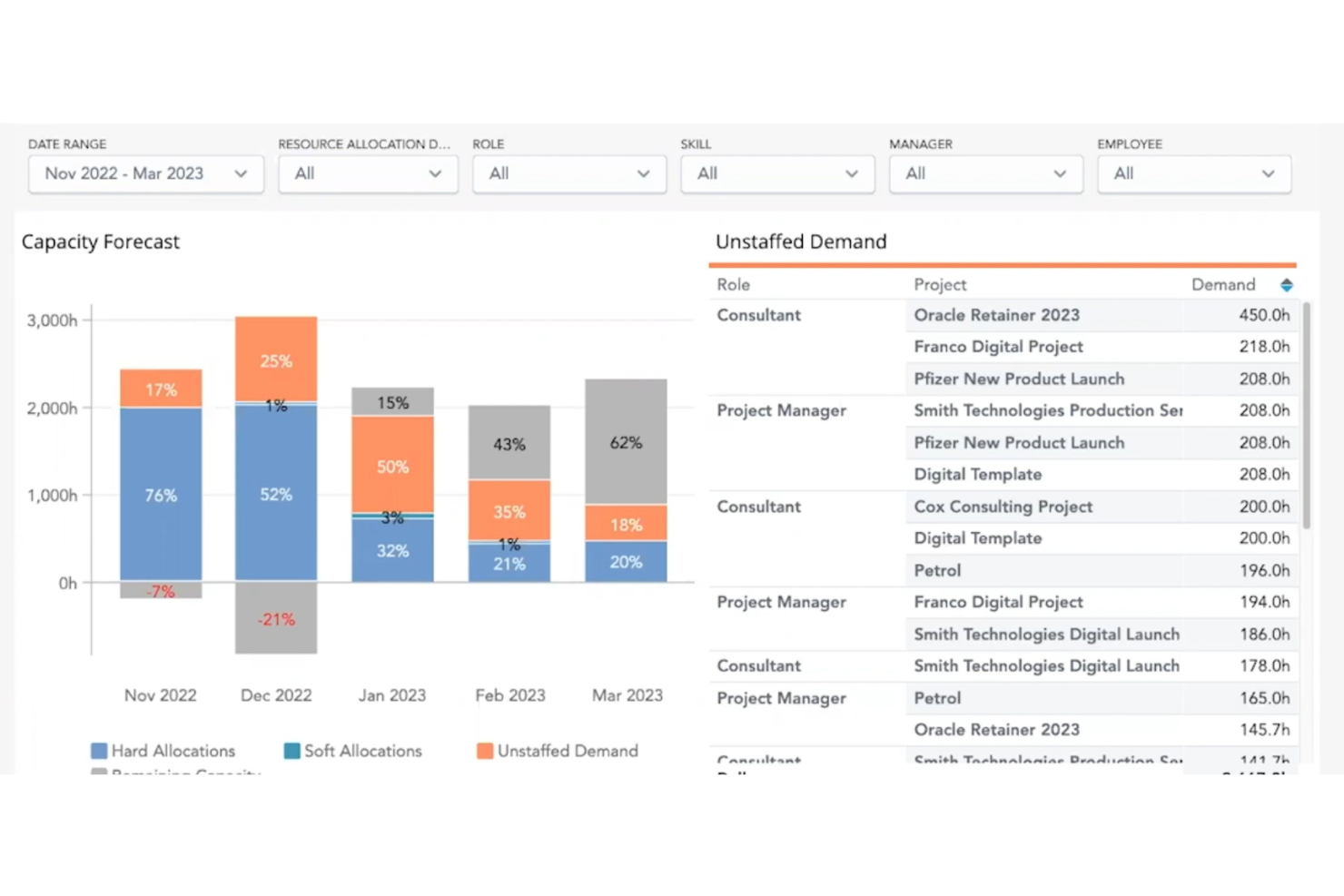This screenshot has height=896, width=1344.
Task: Click the Mar 2023 axis label
Action: pyautogui.click(x=628, y=695)
